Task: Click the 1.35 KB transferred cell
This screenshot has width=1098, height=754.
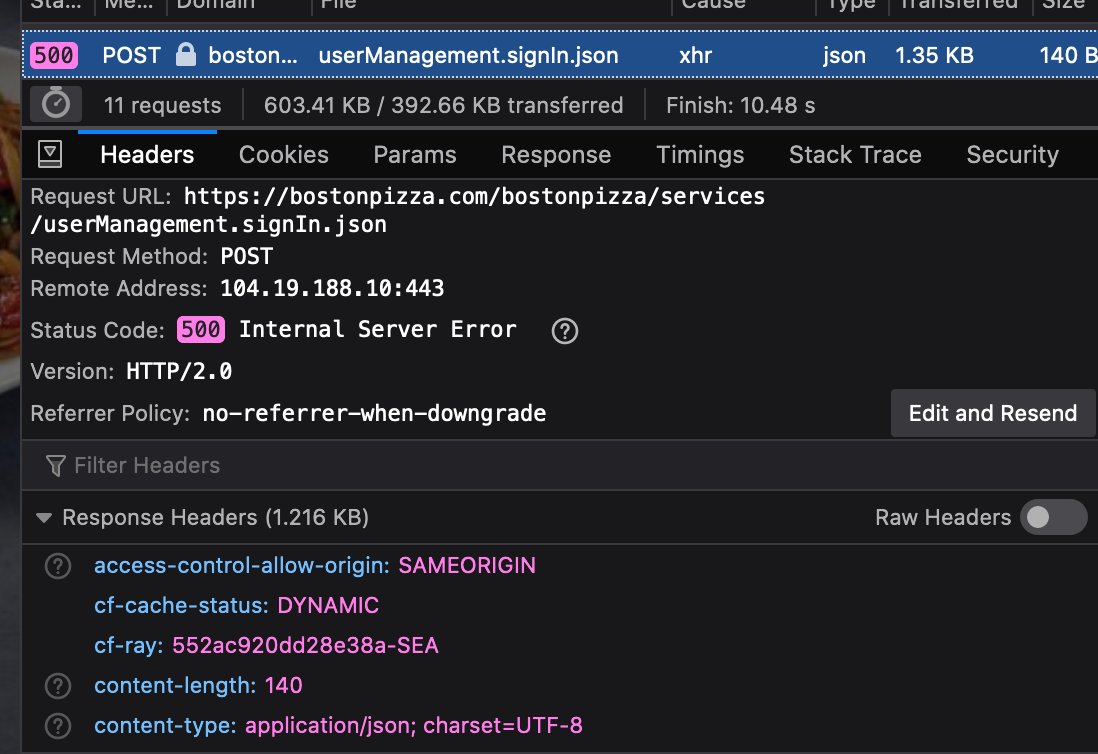Action: (x=934, y=55)
